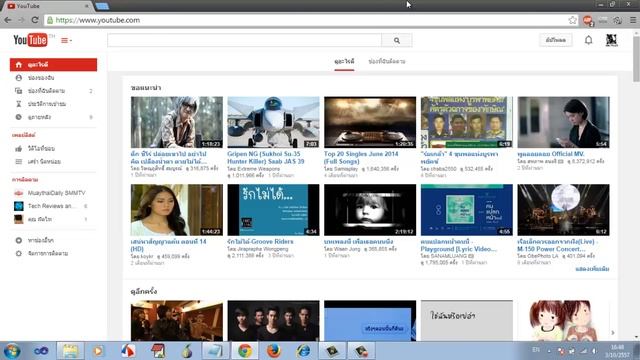The height and width of the screenshot is (360, 640).
Task: Play the Groove Riders blue thumbnail
Action: pos(273,210)
